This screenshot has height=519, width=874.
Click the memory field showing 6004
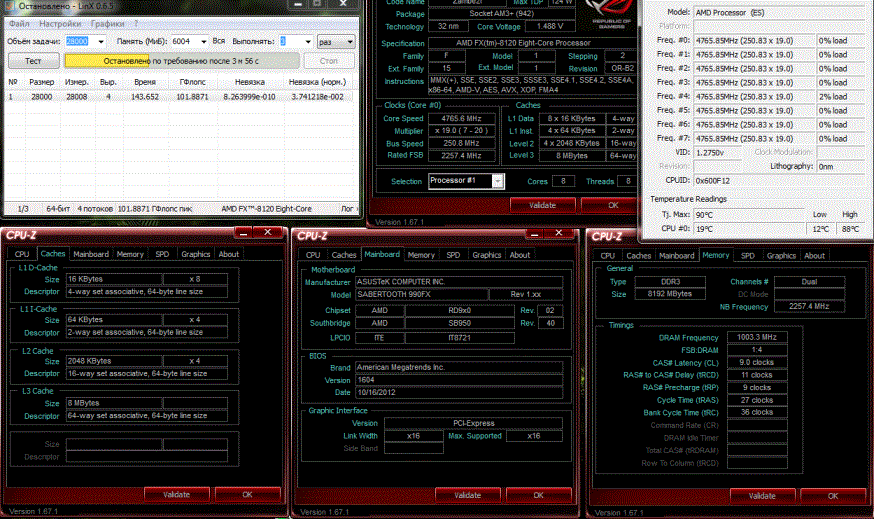point(185,42)
